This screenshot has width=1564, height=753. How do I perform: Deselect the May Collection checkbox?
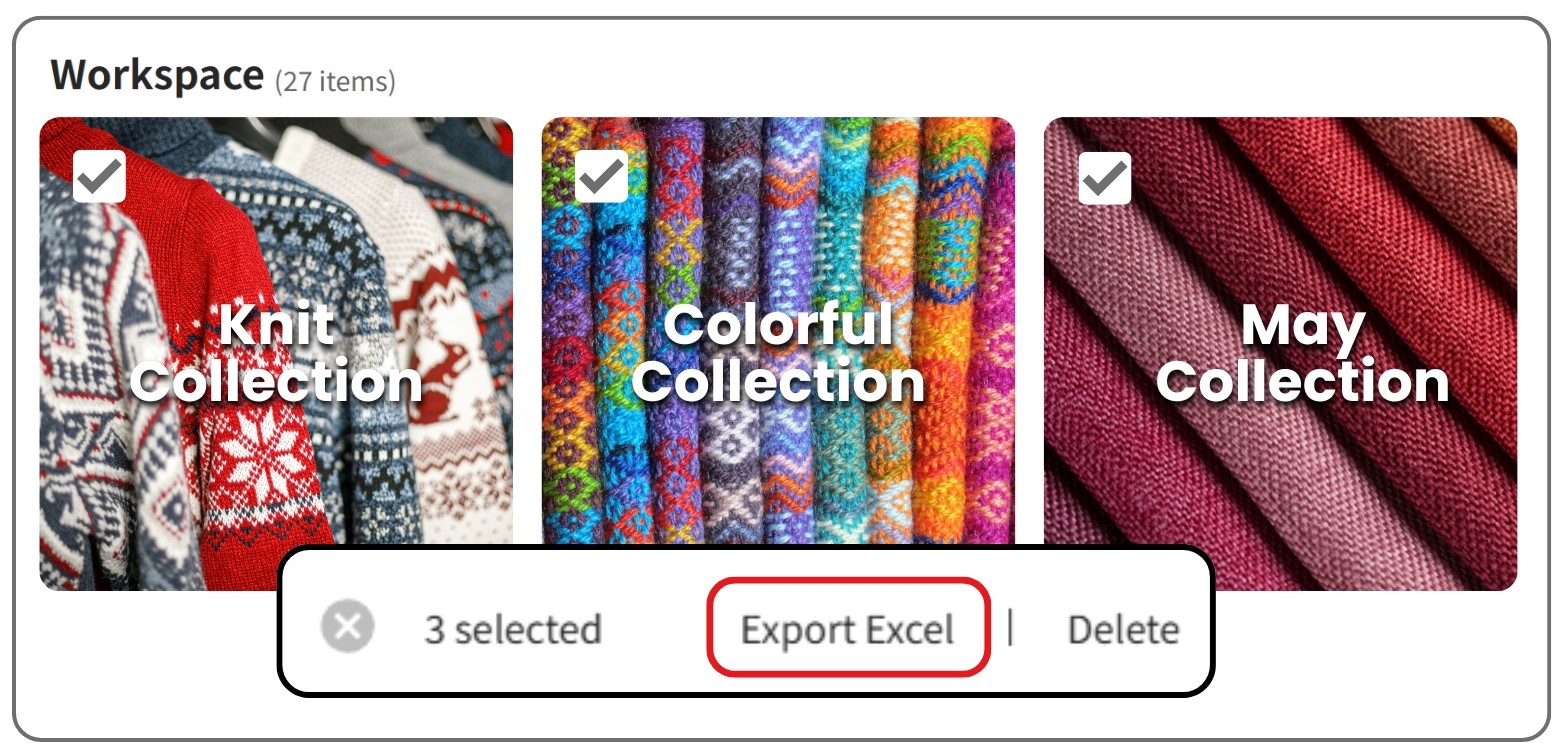[1105, 178]
